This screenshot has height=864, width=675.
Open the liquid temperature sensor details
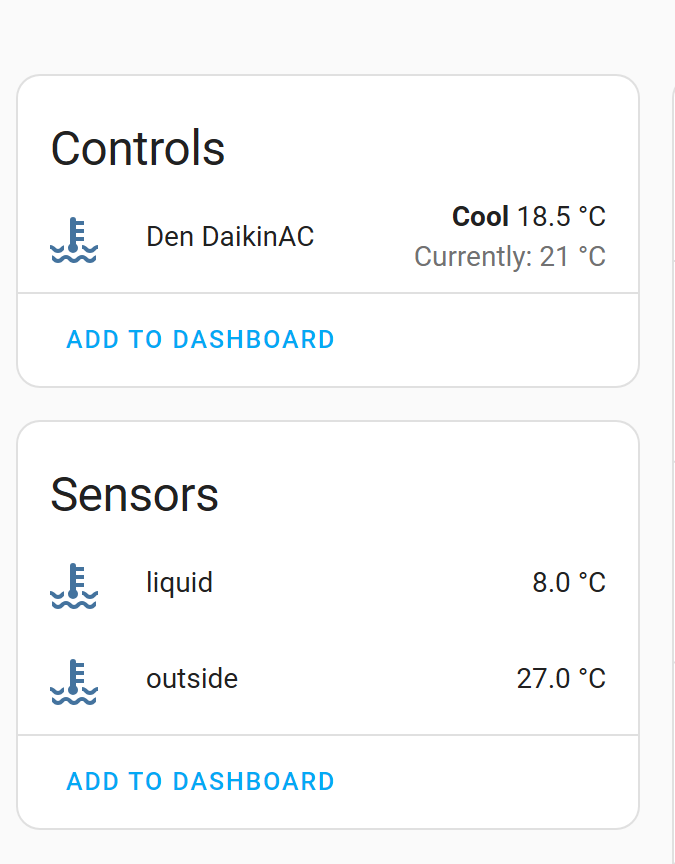click(180, 582)
